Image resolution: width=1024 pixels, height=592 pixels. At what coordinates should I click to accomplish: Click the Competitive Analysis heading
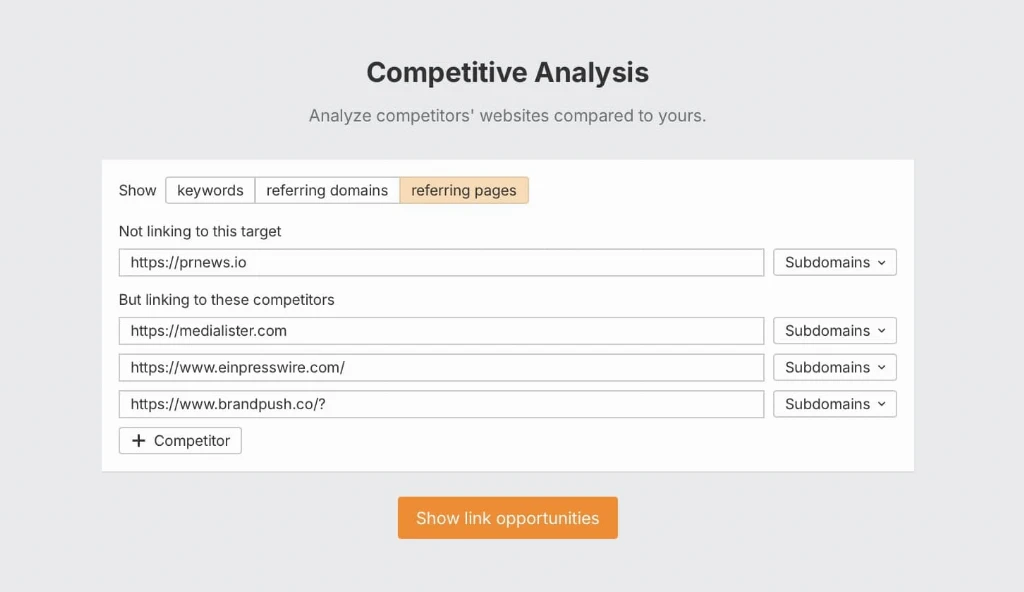pyautogui.click(x=507, y=73)
